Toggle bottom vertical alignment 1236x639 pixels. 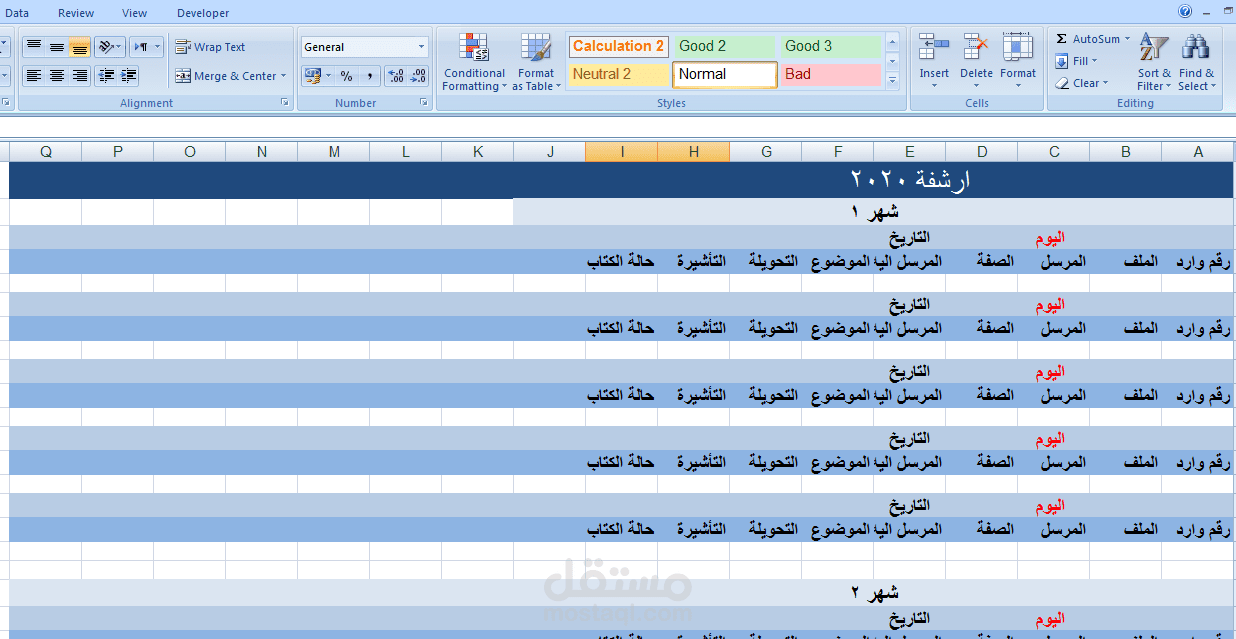click(x=80, y=47)
